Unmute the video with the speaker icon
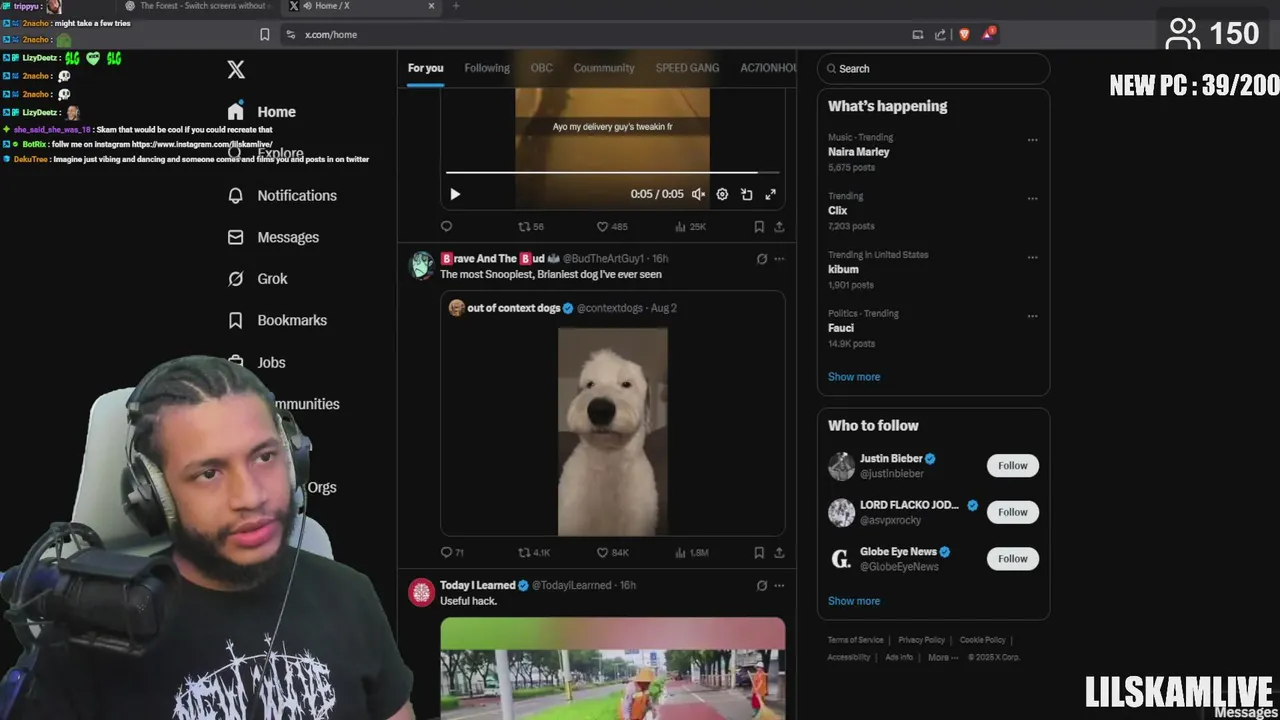The image size is (1280, 720). point(698,194)
